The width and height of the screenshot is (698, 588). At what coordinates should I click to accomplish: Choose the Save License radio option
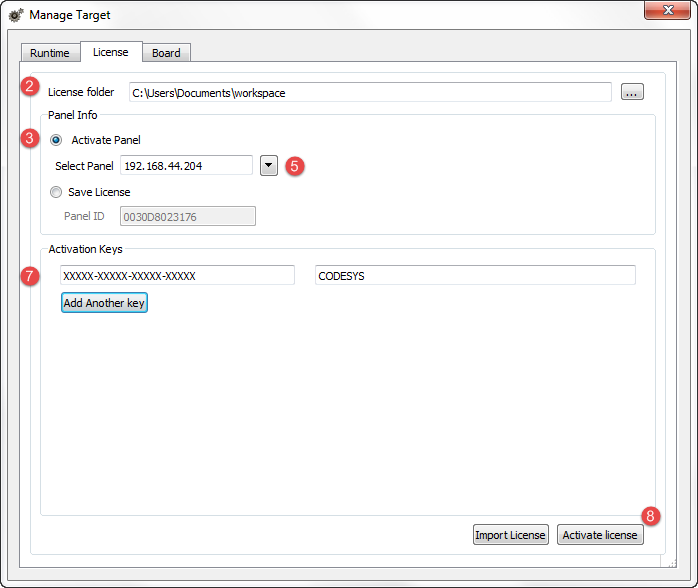(56, 192)
